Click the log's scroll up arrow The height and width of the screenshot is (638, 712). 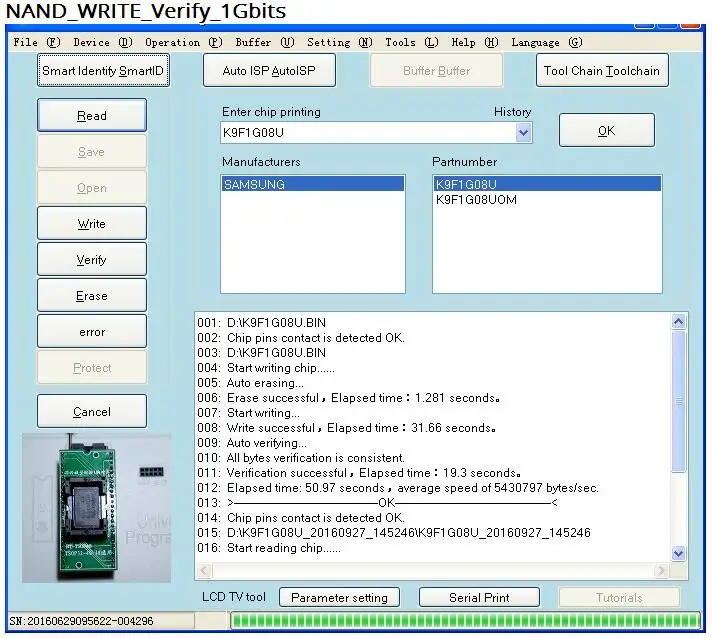point(678,321)
